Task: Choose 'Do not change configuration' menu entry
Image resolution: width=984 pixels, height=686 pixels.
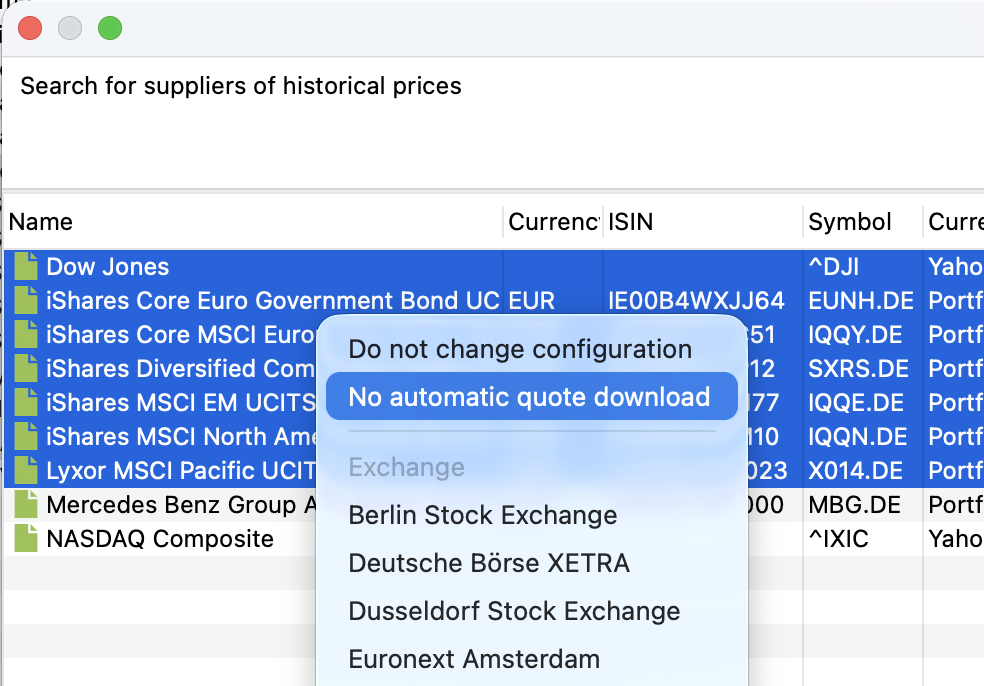Action: [520, 349]
